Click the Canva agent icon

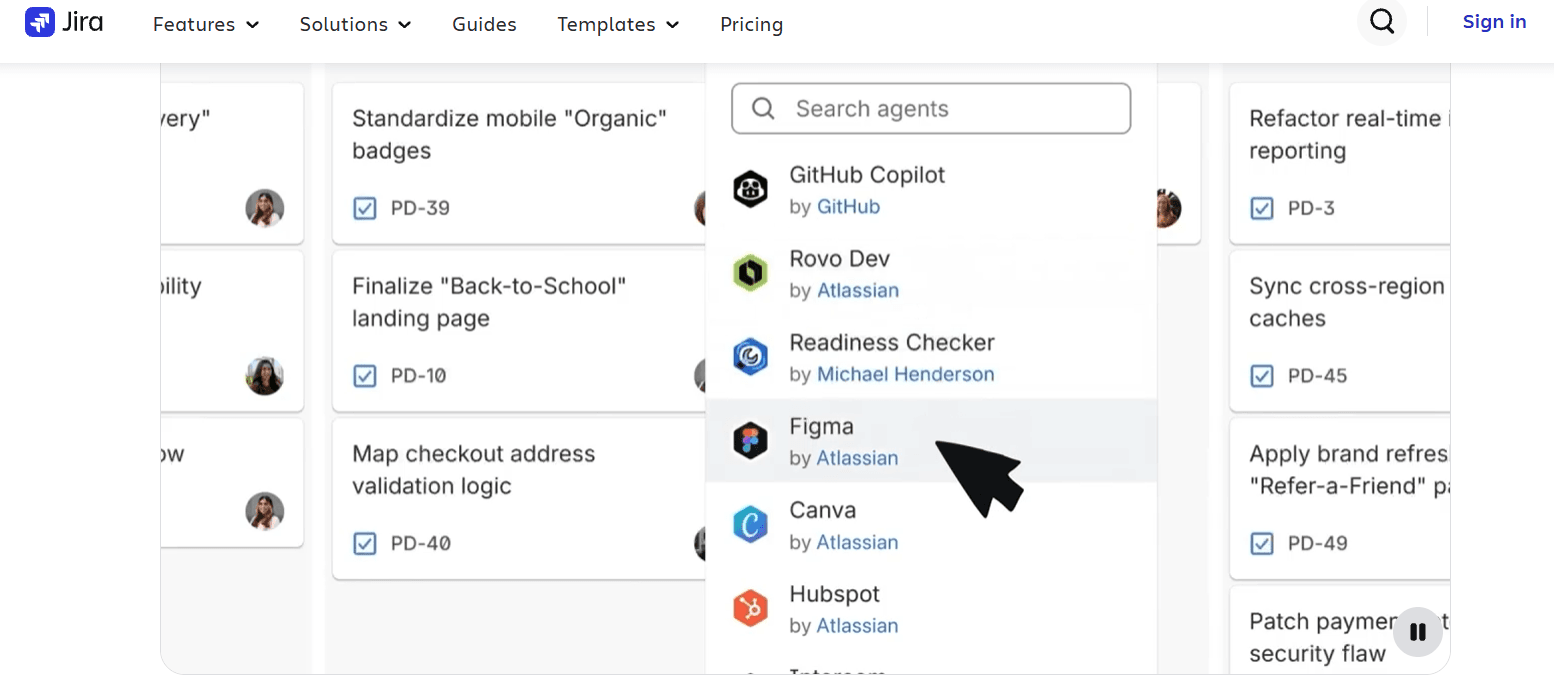click(x=750, y=525)
